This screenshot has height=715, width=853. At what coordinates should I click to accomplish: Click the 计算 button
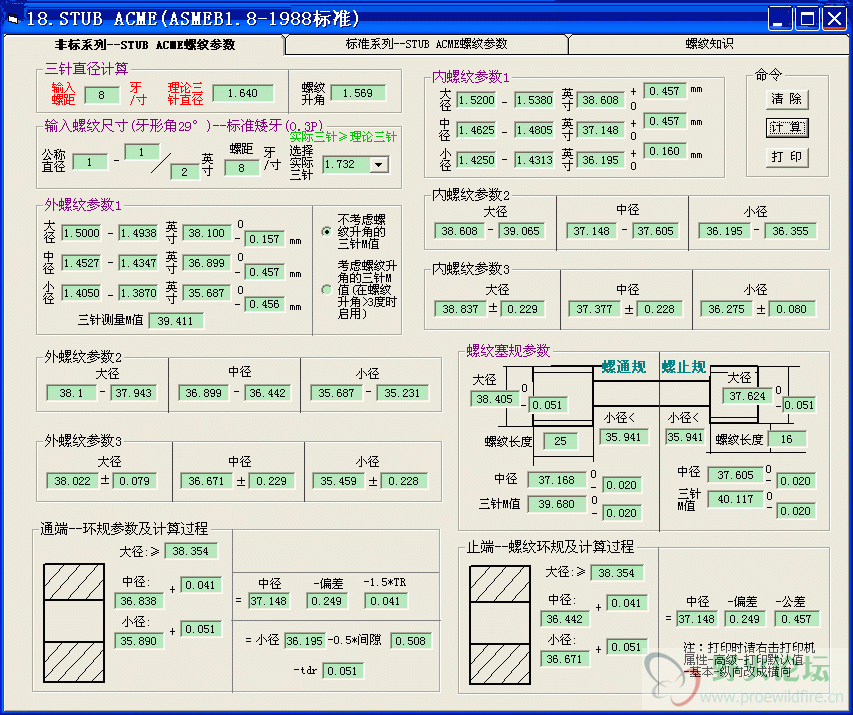[787, 128]
